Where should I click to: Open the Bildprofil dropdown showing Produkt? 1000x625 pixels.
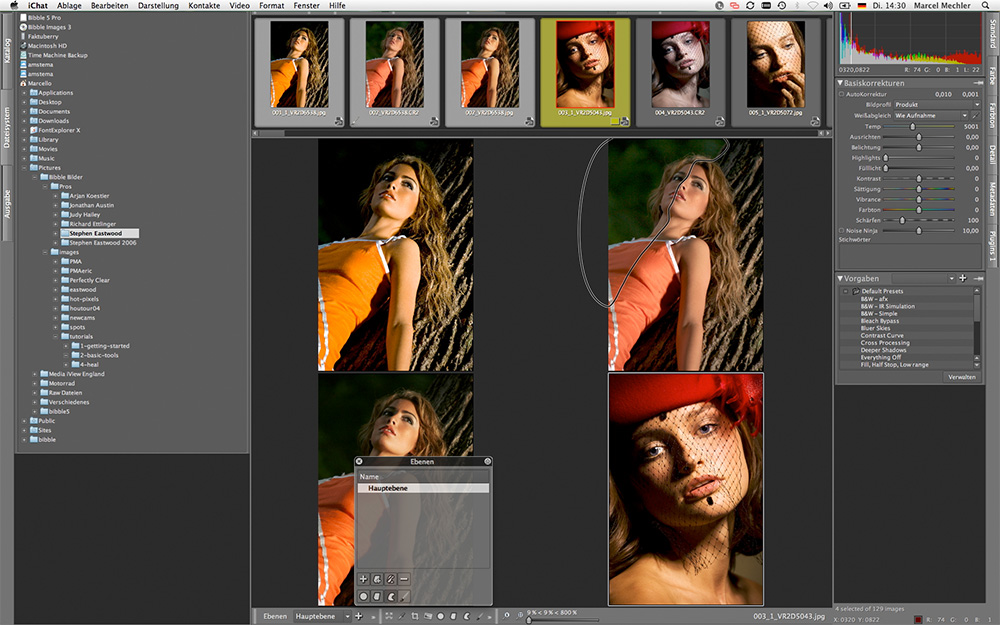937,104
